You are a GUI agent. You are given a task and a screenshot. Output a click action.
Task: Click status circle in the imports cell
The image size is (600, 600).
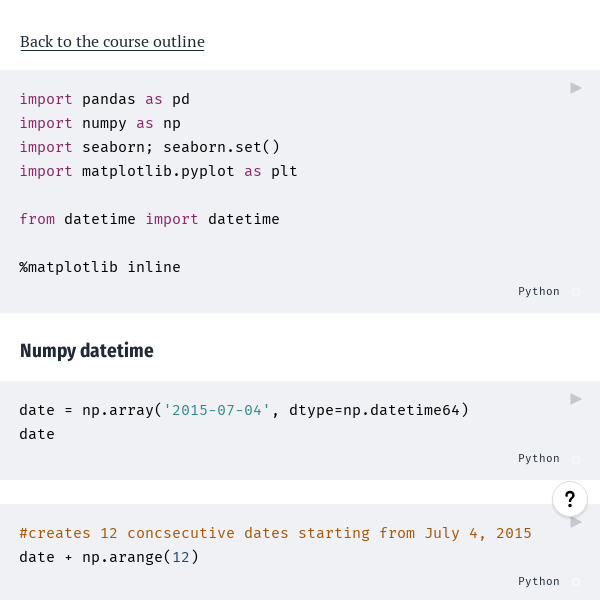coord(575,292)
